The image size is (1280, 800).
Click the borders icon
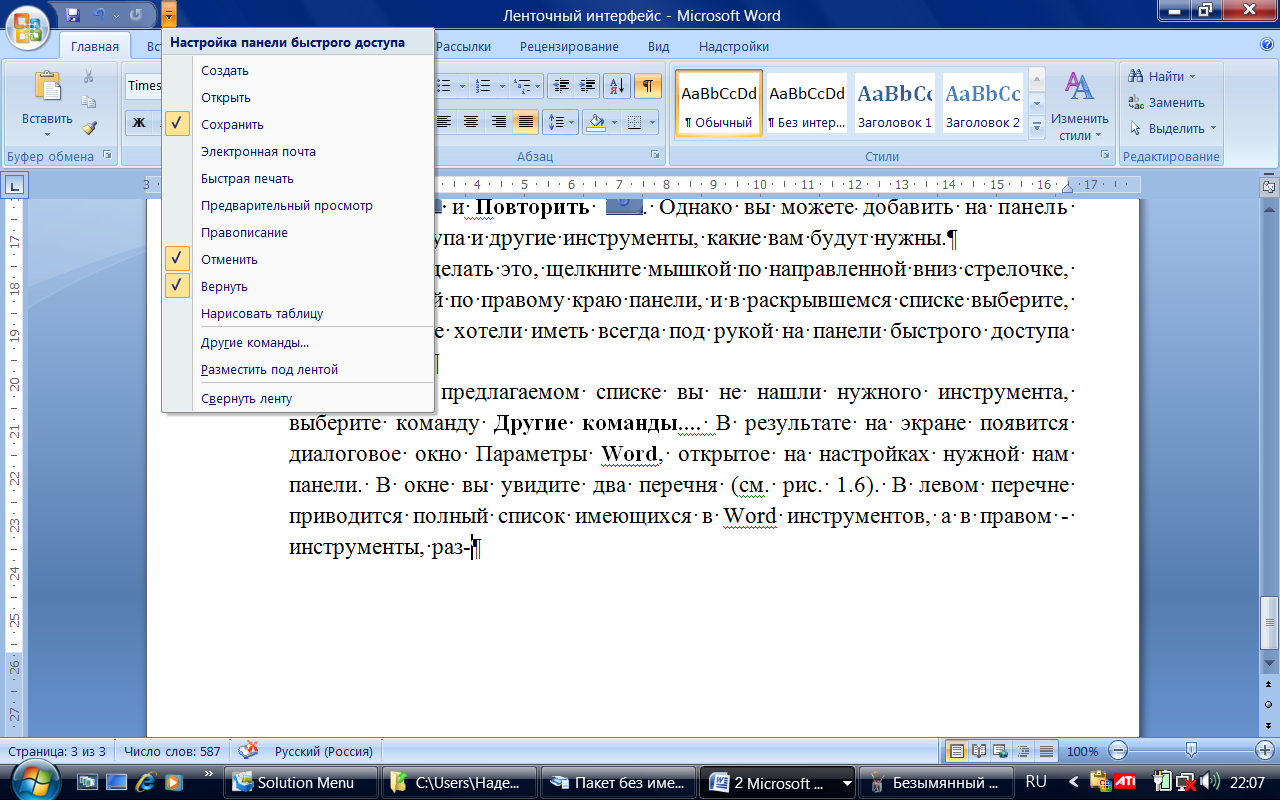[634, 122]
